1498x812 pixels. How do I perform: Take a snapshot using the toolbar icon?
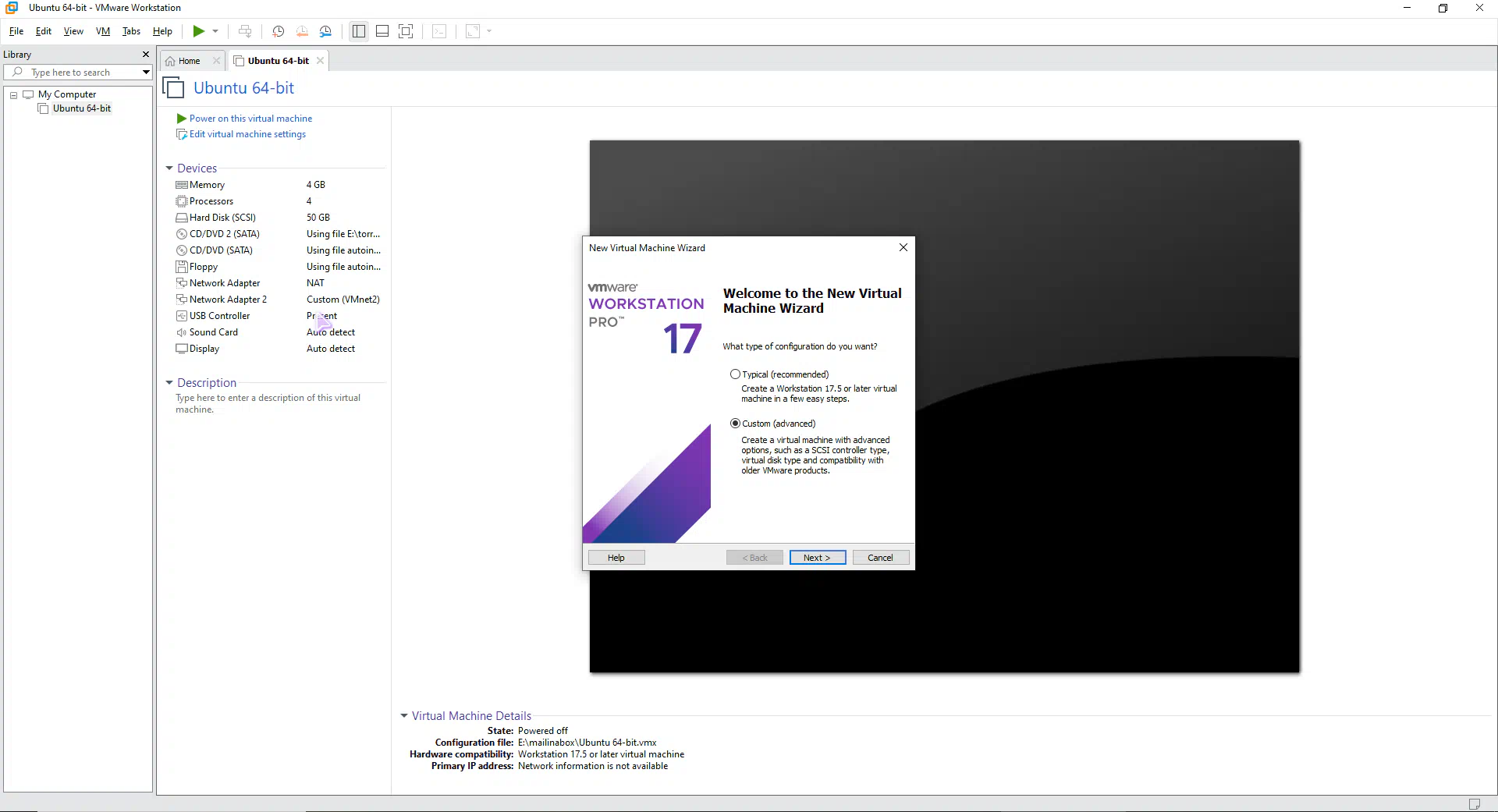[278, 31]
